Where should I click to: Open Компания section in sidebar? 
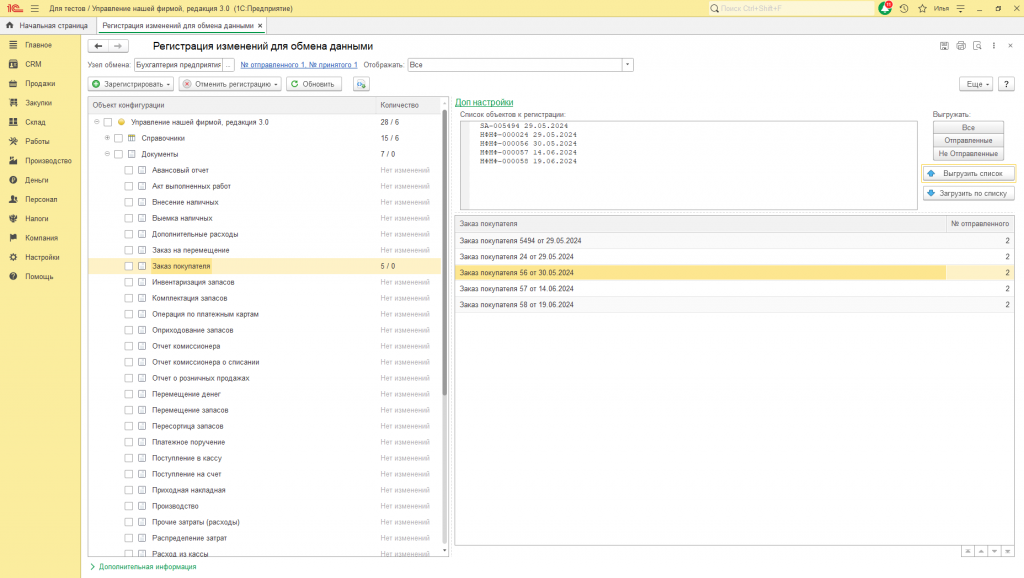point(41,238)
